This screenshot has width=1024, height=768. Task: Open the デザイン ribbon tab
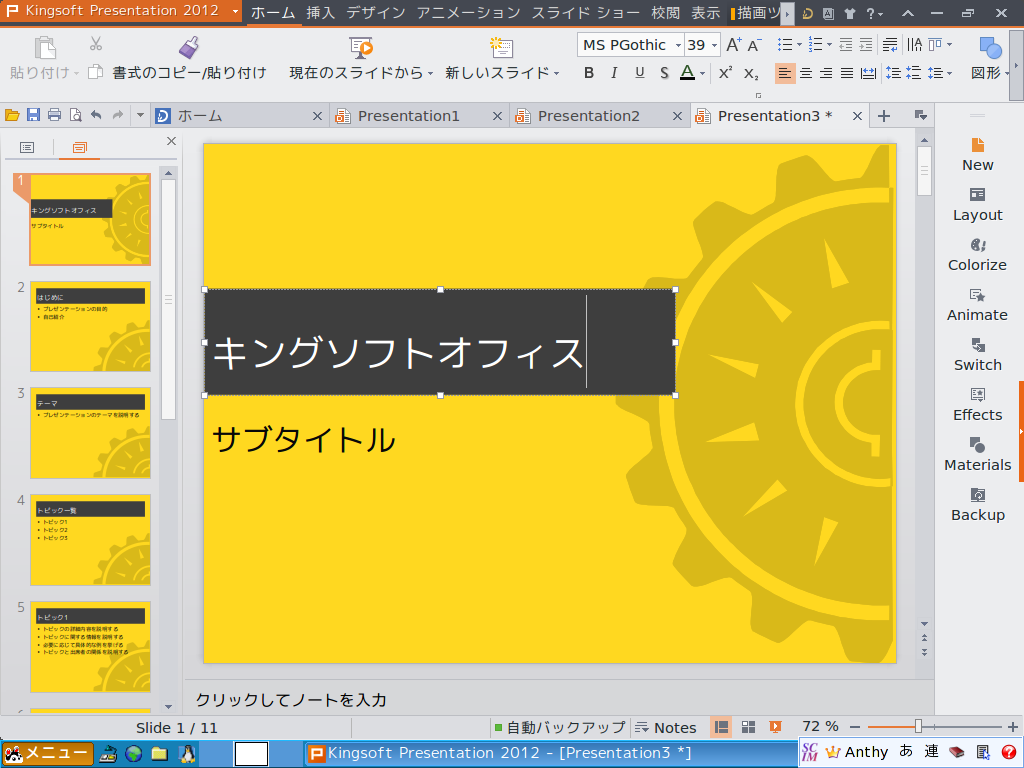click(x=376, y=13)
